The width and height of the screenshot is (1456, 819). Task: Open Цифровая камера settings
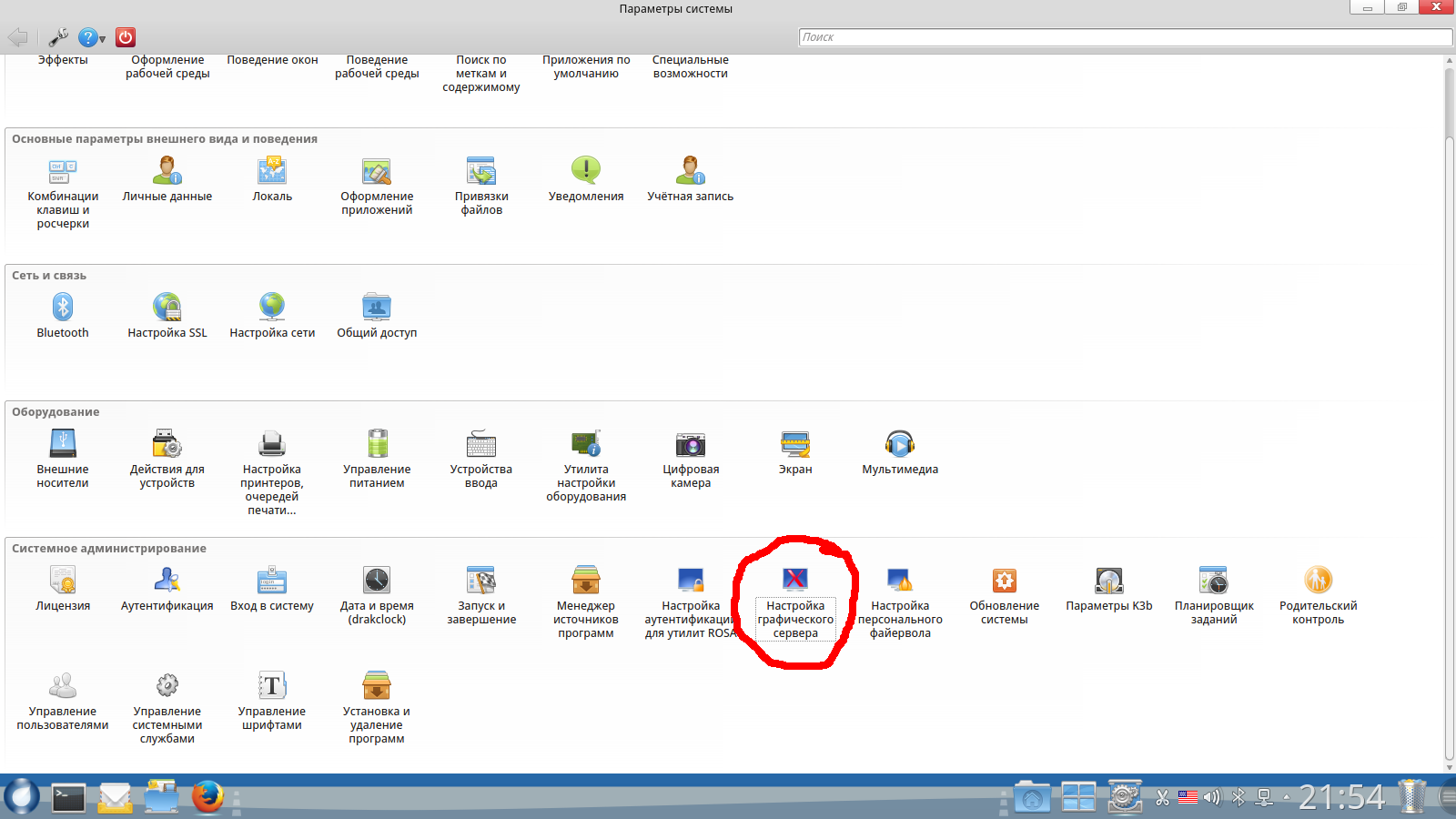coord(691,460)
